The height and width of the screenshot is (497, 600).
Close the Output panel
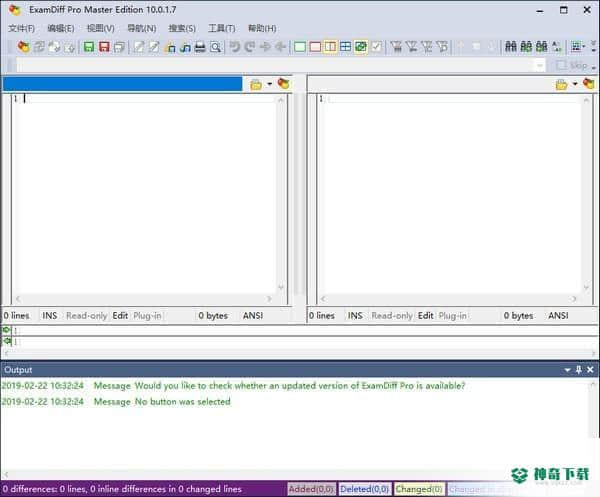point(590,370)
